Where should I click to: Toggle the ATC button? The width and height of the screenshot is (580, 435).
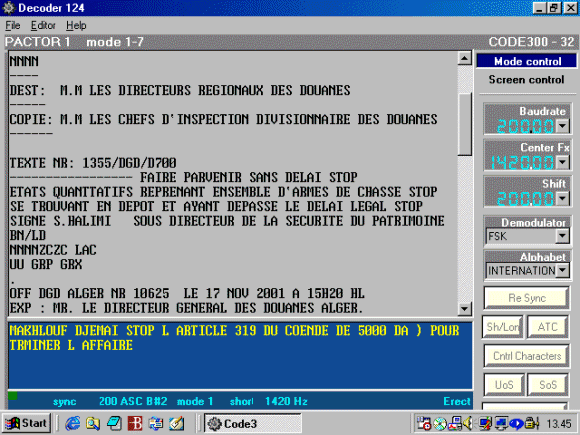tap(547, 327)
